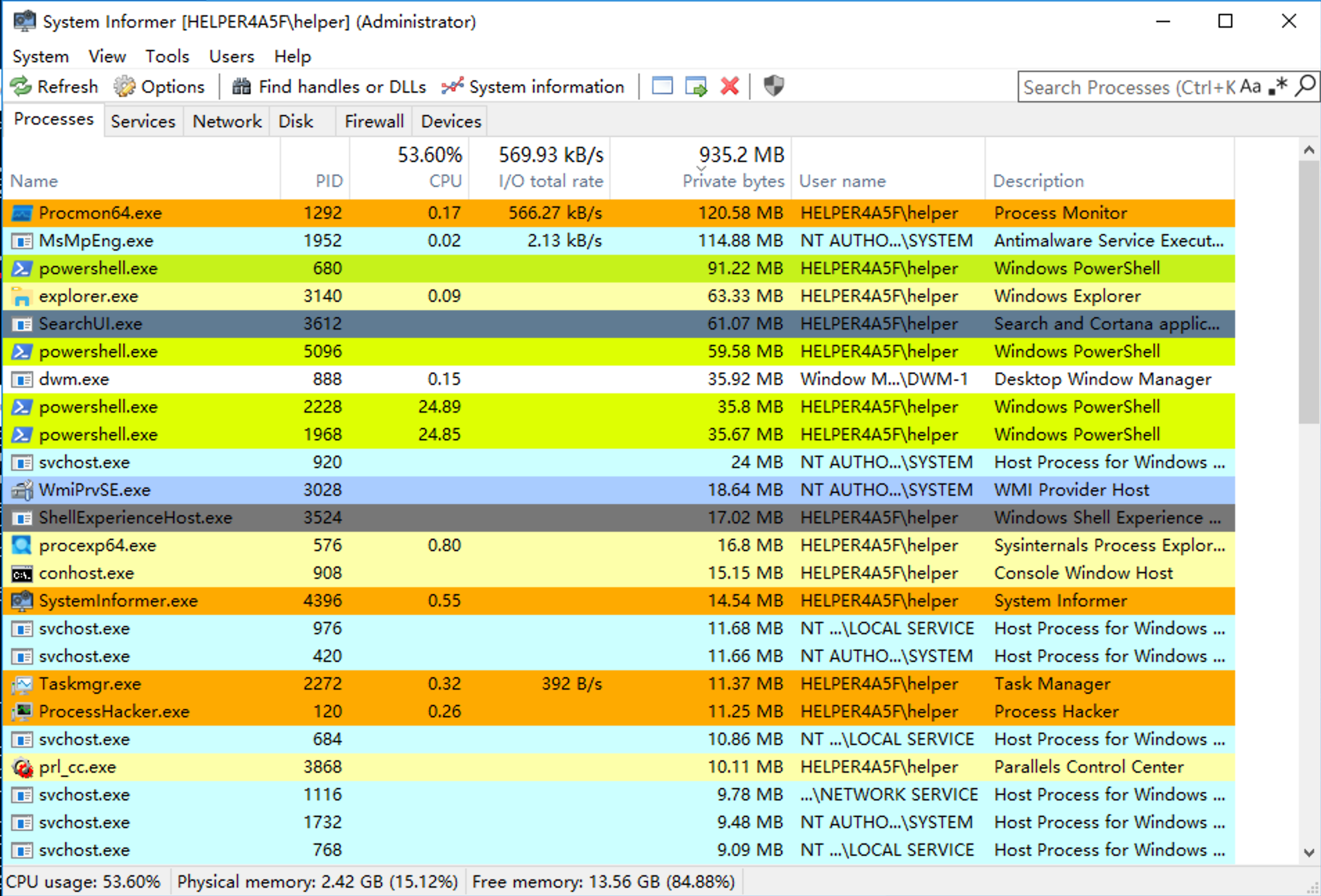
Task: Click the shield icon in toolbar
Action: pyautogui.click(x=773, y=87)
